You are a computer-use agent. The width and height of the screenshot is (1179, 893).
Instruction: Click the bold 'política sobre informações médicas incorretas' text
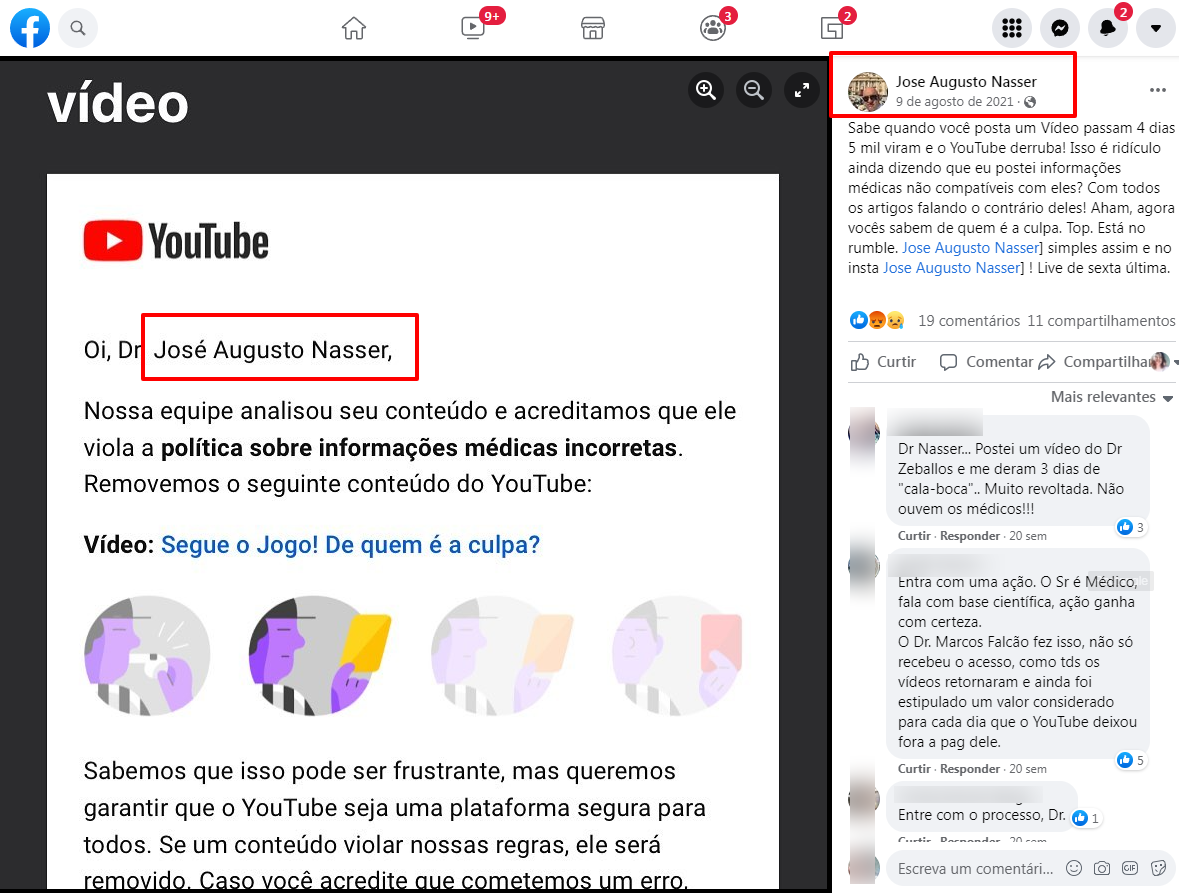point(420,448)
